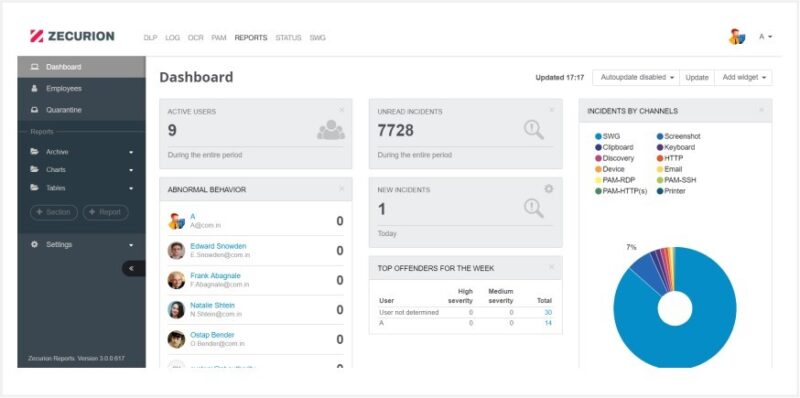
Task: Click the Quarantine tray icon
Action: coord(35,110)
